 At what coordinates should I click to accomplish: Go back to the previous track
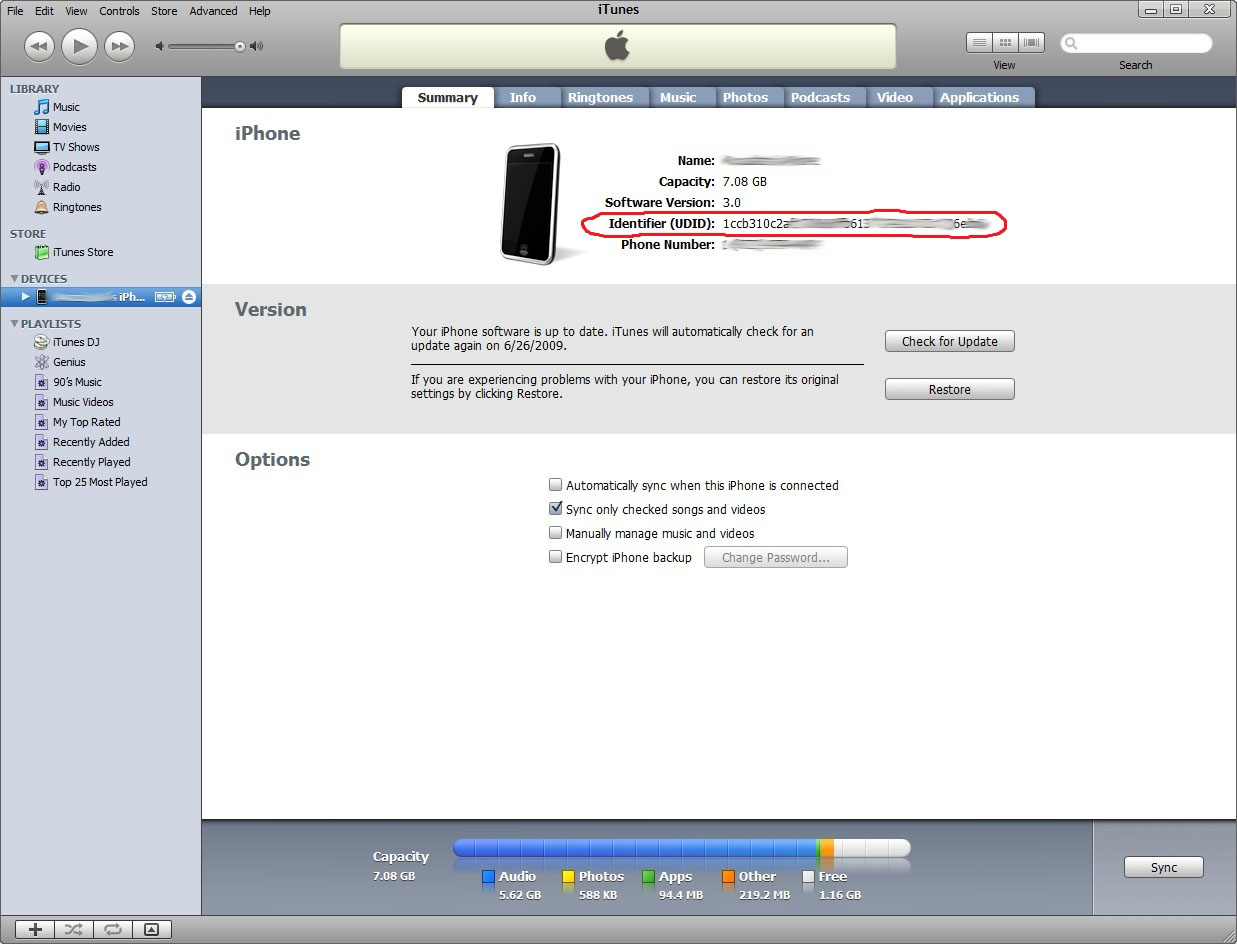pos(38,46)
